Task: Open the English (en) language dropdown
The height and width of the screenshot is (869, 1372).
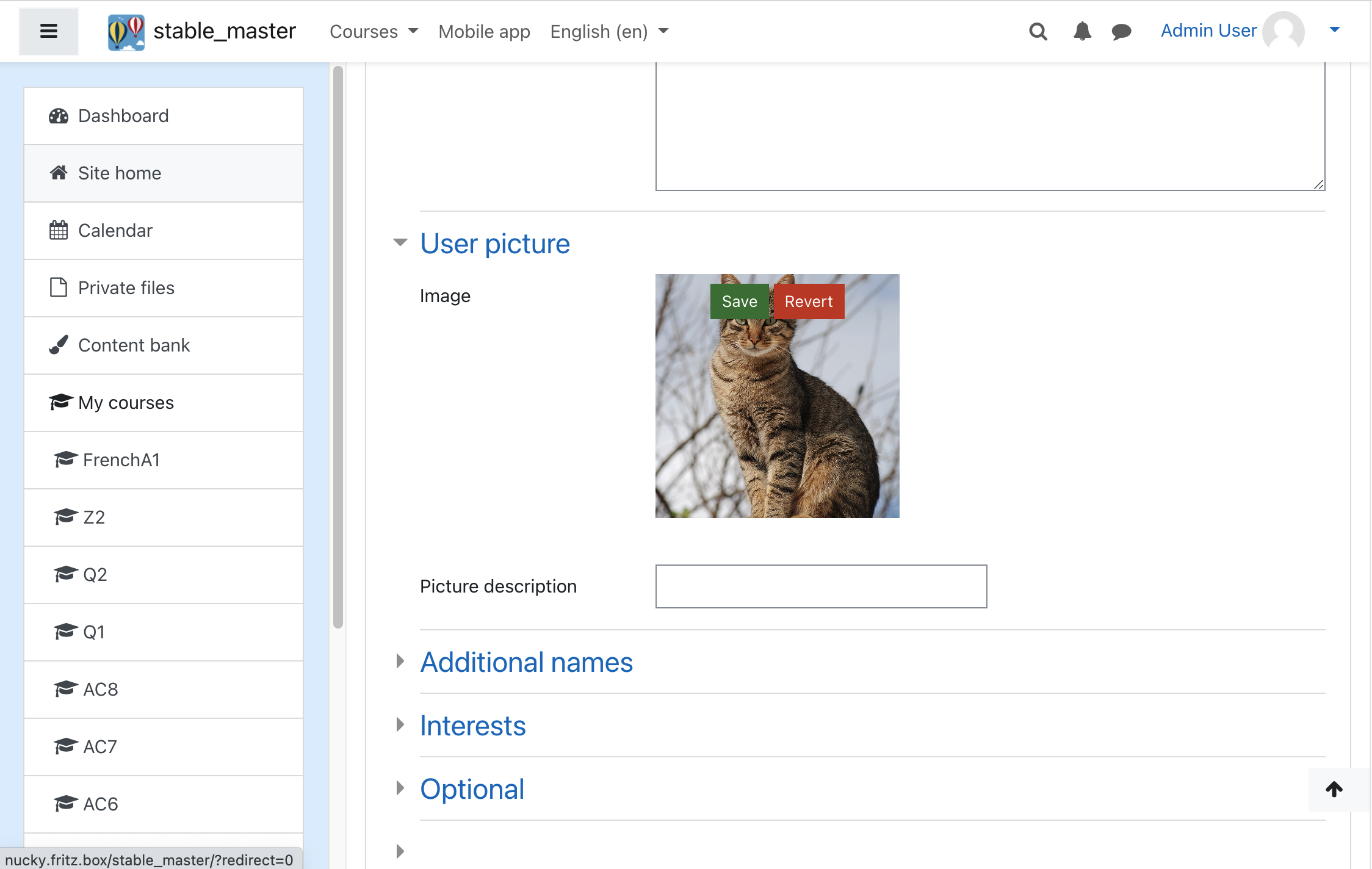Action: (x=609, y=31)
